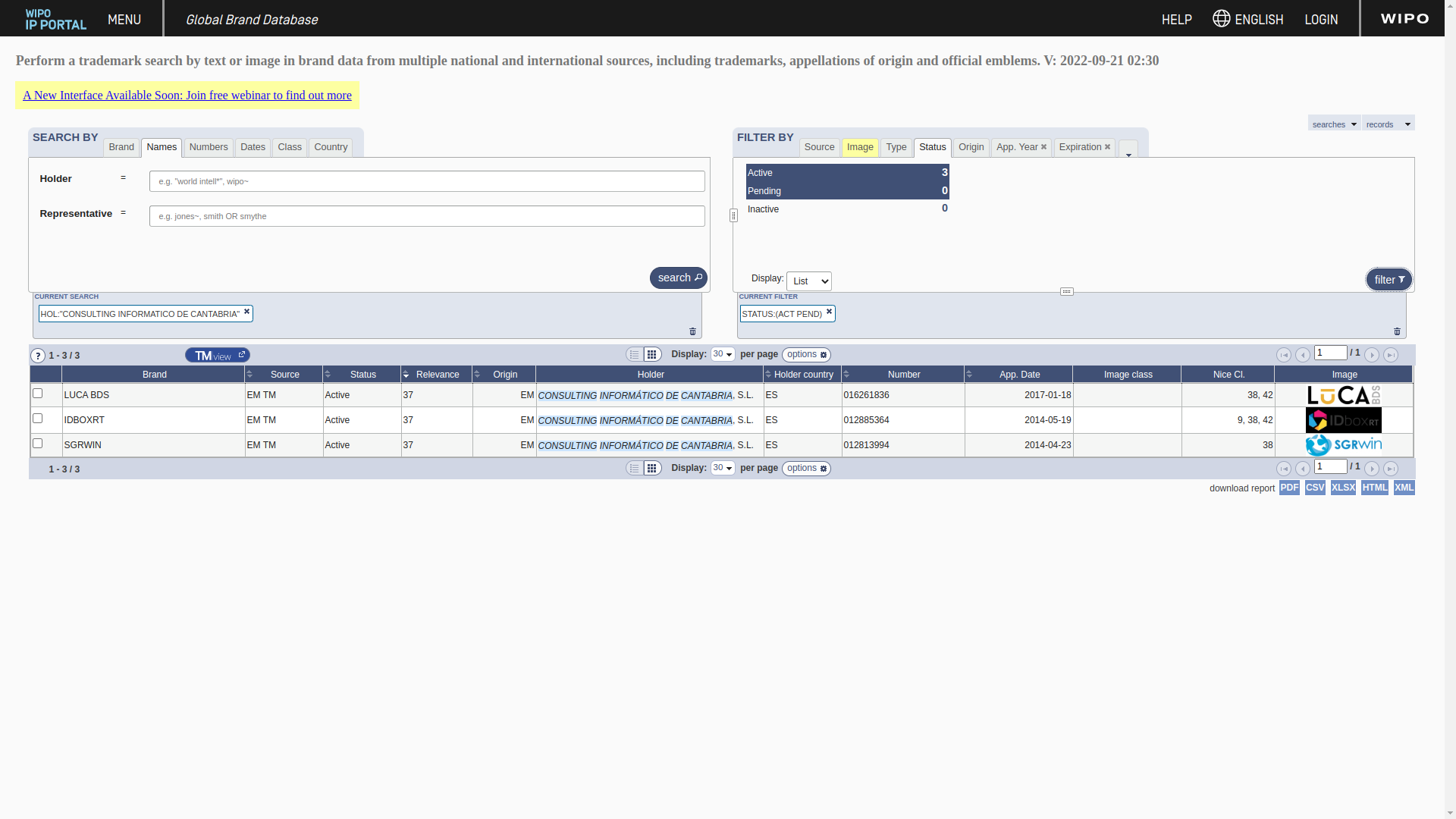Open the top per-page count dropdown
The image size is (1456, 819).
(723, 354)
